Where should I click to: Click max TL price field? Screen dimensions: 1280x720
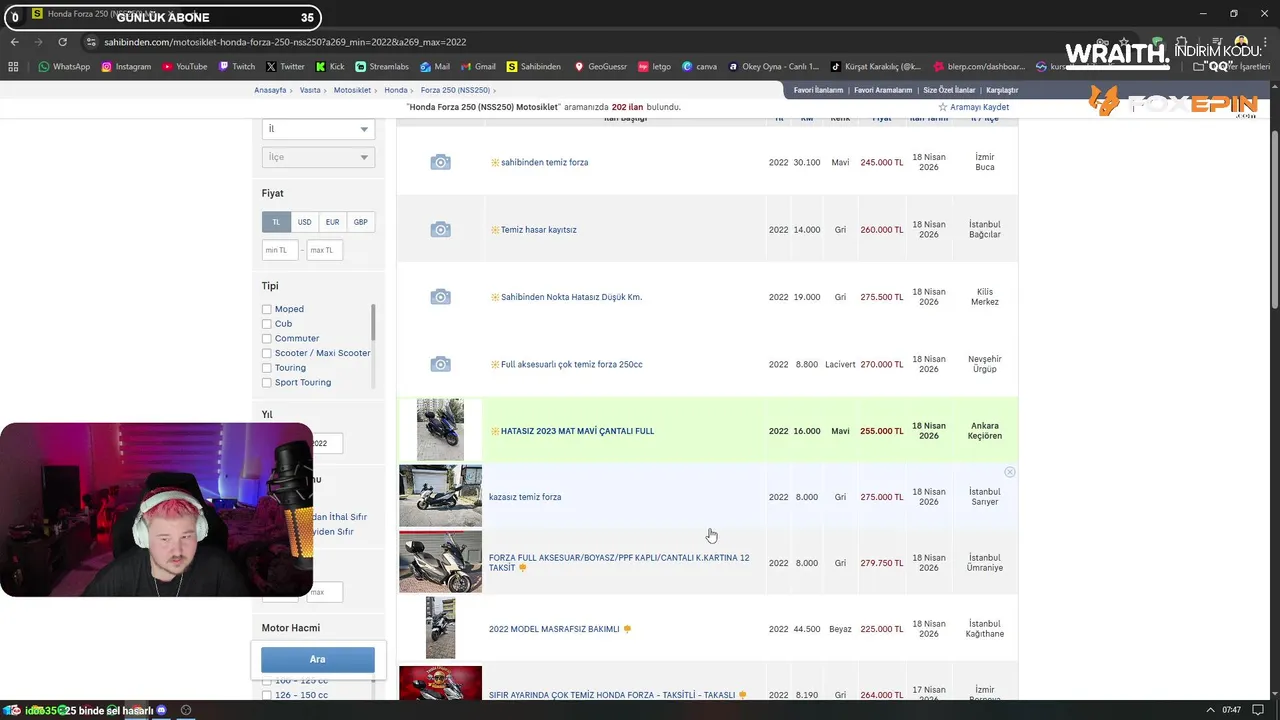[x=324, y=250]
